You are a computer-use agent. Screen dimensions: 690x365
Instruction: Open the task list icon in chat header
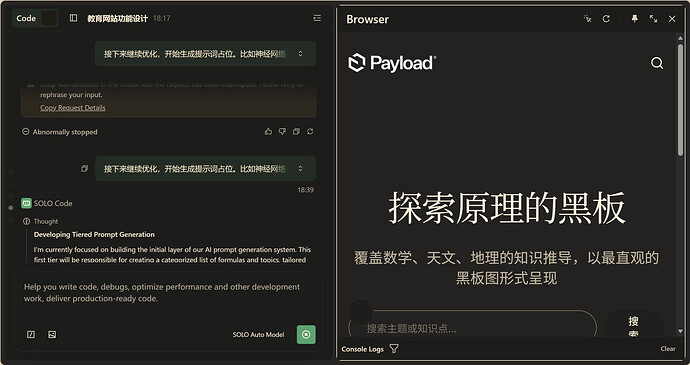(x=317, y=18)
